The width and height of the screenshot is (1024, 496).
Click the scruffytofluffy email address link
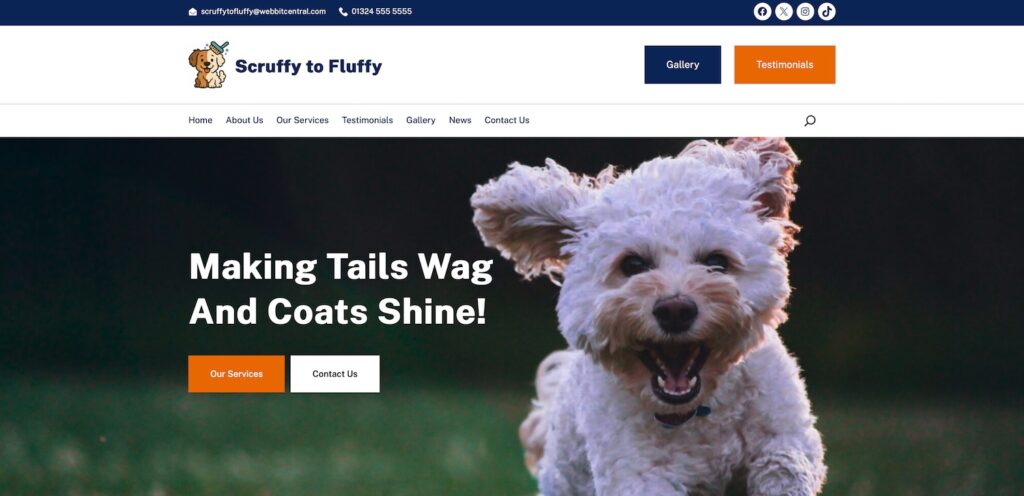pyautogui.click(x=263, y=12)
